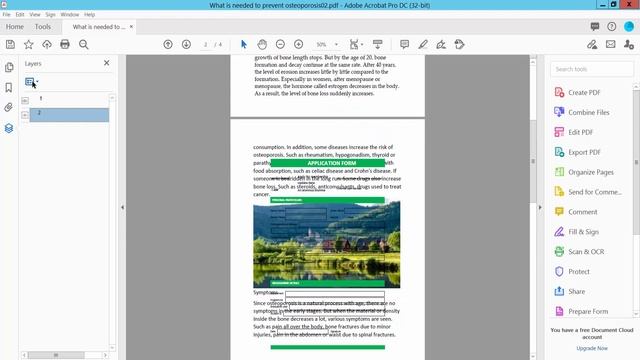
Task: Open the fit page options tool
Action: [356, 44]
